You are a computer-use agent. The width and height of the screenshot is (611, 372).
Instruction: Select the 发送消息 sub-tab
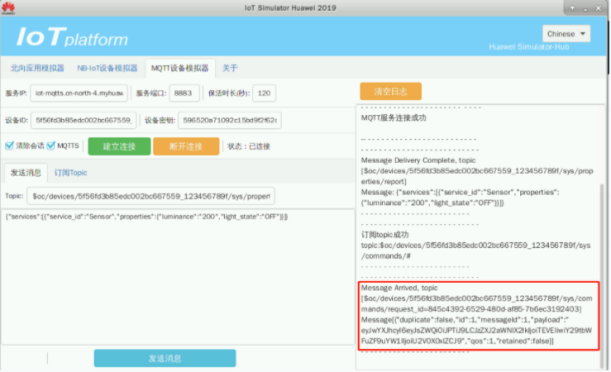tap(26, 173)
